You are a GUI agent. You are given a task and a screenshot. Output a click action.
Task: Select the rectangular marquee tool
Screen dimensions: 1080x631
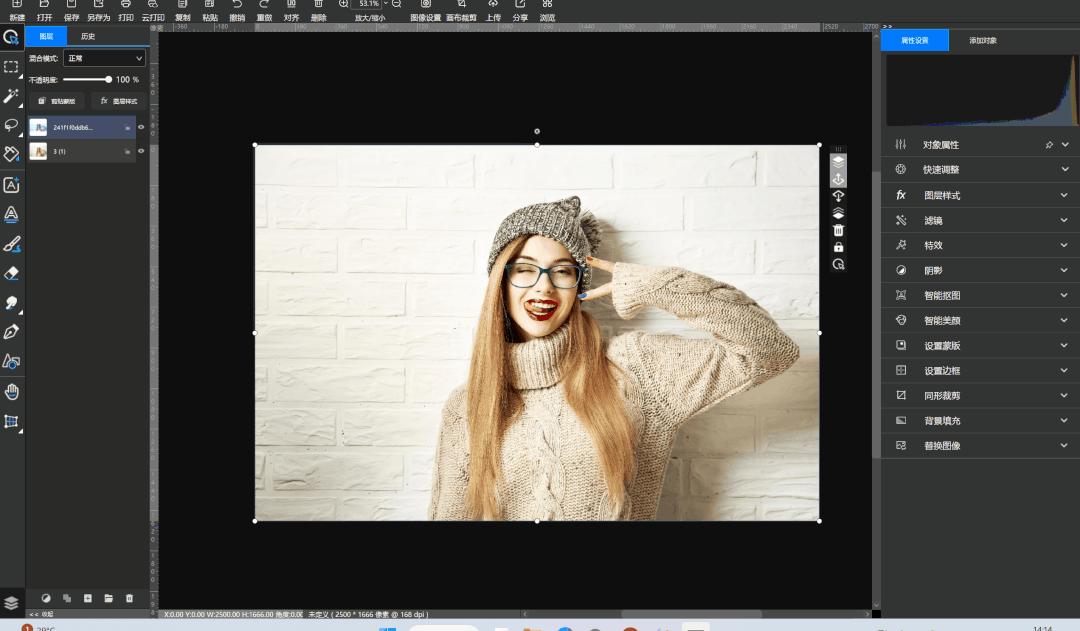[11, 67]
